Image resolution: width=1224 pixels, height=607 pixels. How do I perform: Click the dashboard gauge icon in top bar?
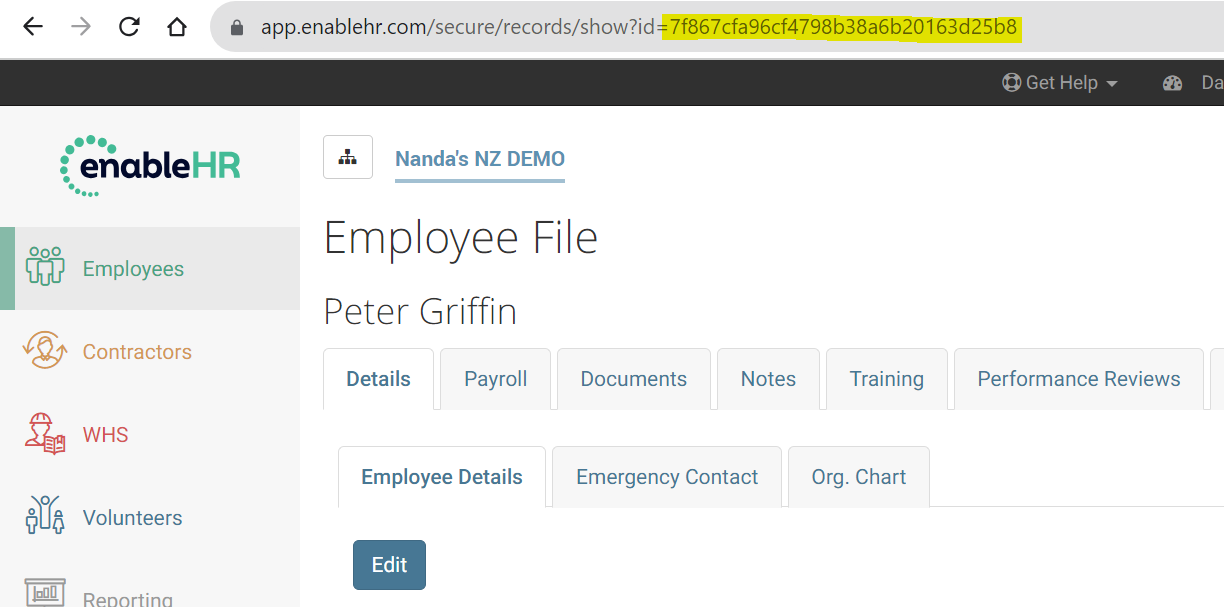click(1173, 83)
